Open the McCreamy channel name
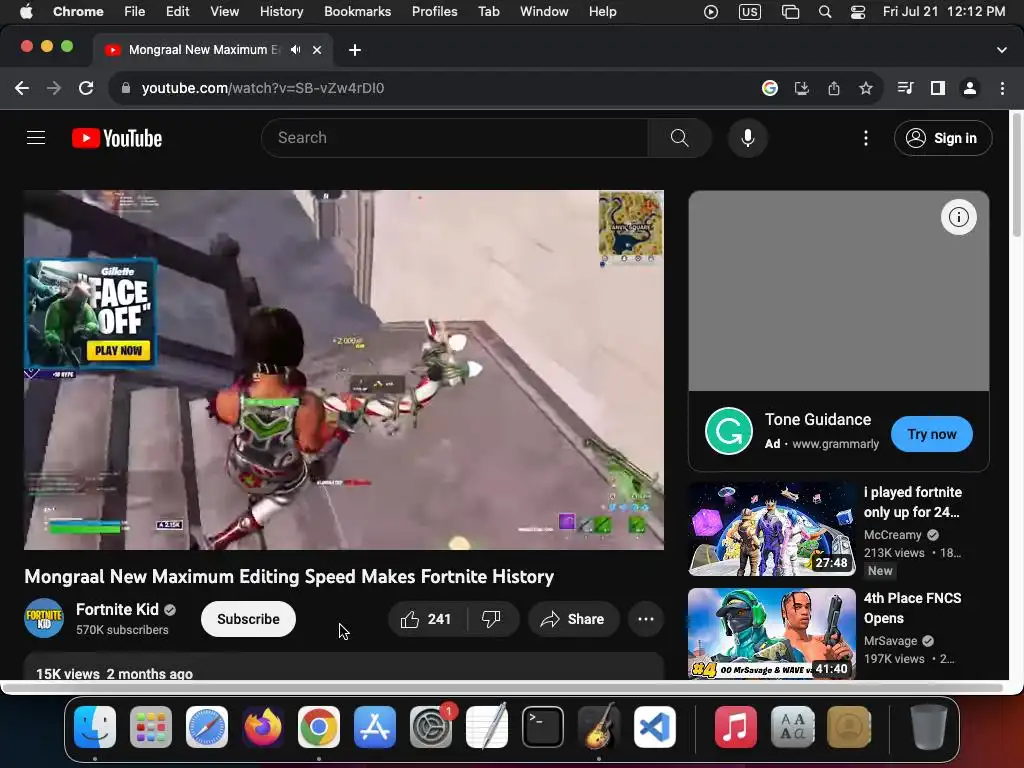 point(892,535)
